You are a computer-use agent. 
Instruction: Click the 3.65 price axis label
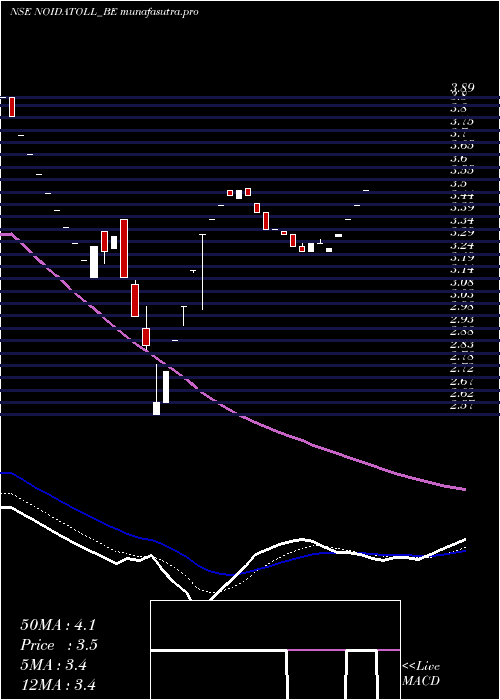(x=462, y=146)
